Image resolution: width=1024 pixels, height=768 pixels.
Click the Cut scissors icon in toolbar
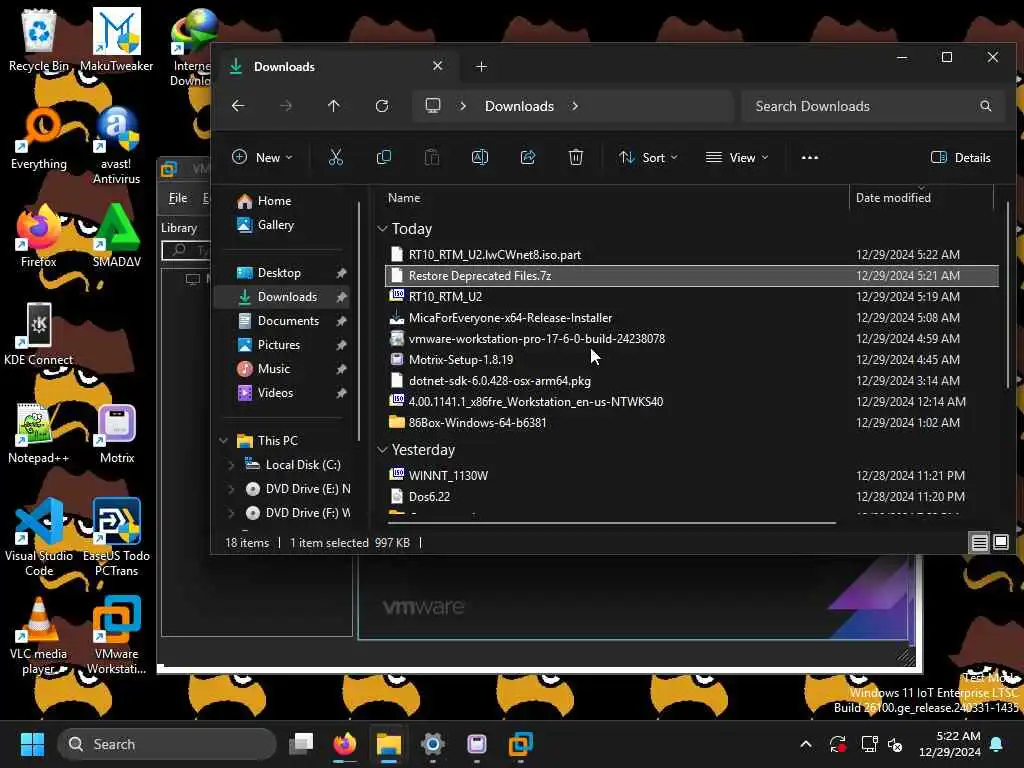pos(336,157)
